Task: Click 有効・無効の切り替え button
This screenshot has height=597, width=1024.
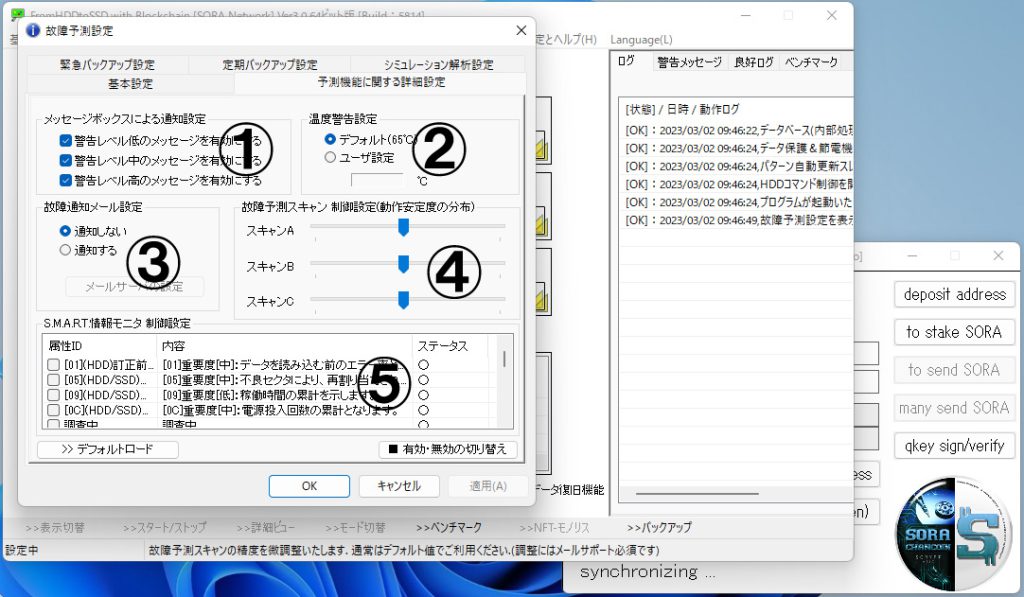Action: 448,449
